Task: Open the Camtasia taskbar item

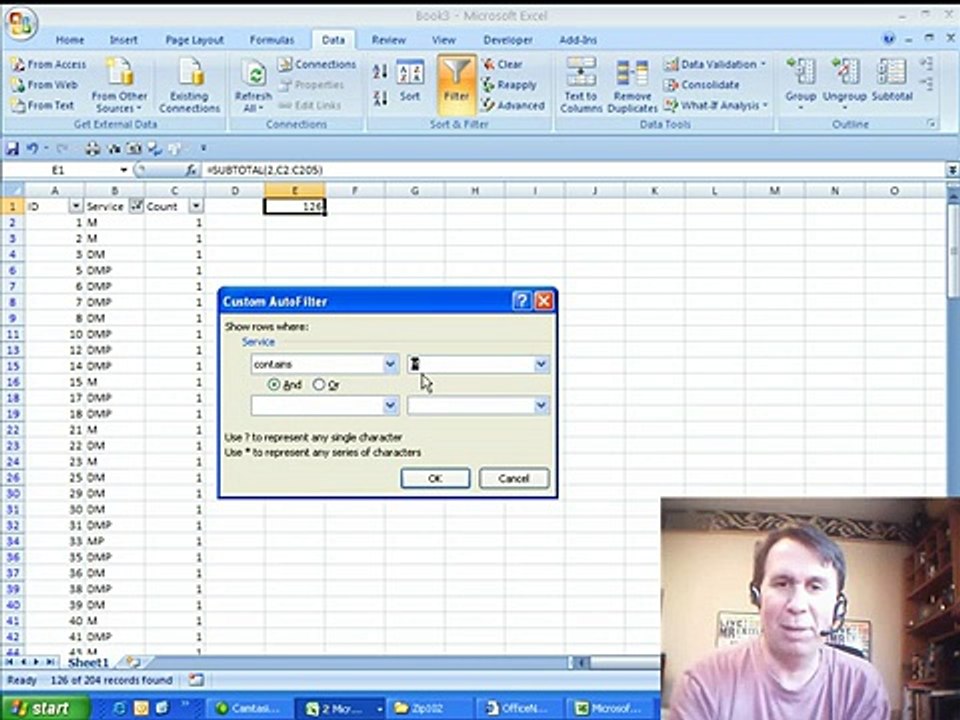Action: (249, 708)
